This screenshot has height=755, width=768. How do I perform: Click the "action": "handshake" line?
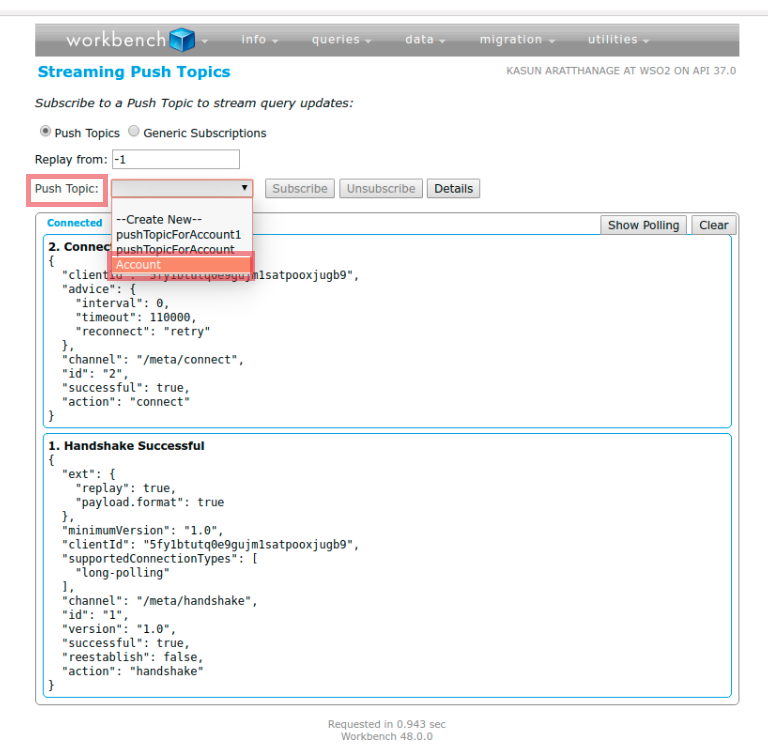click(132, 671)
